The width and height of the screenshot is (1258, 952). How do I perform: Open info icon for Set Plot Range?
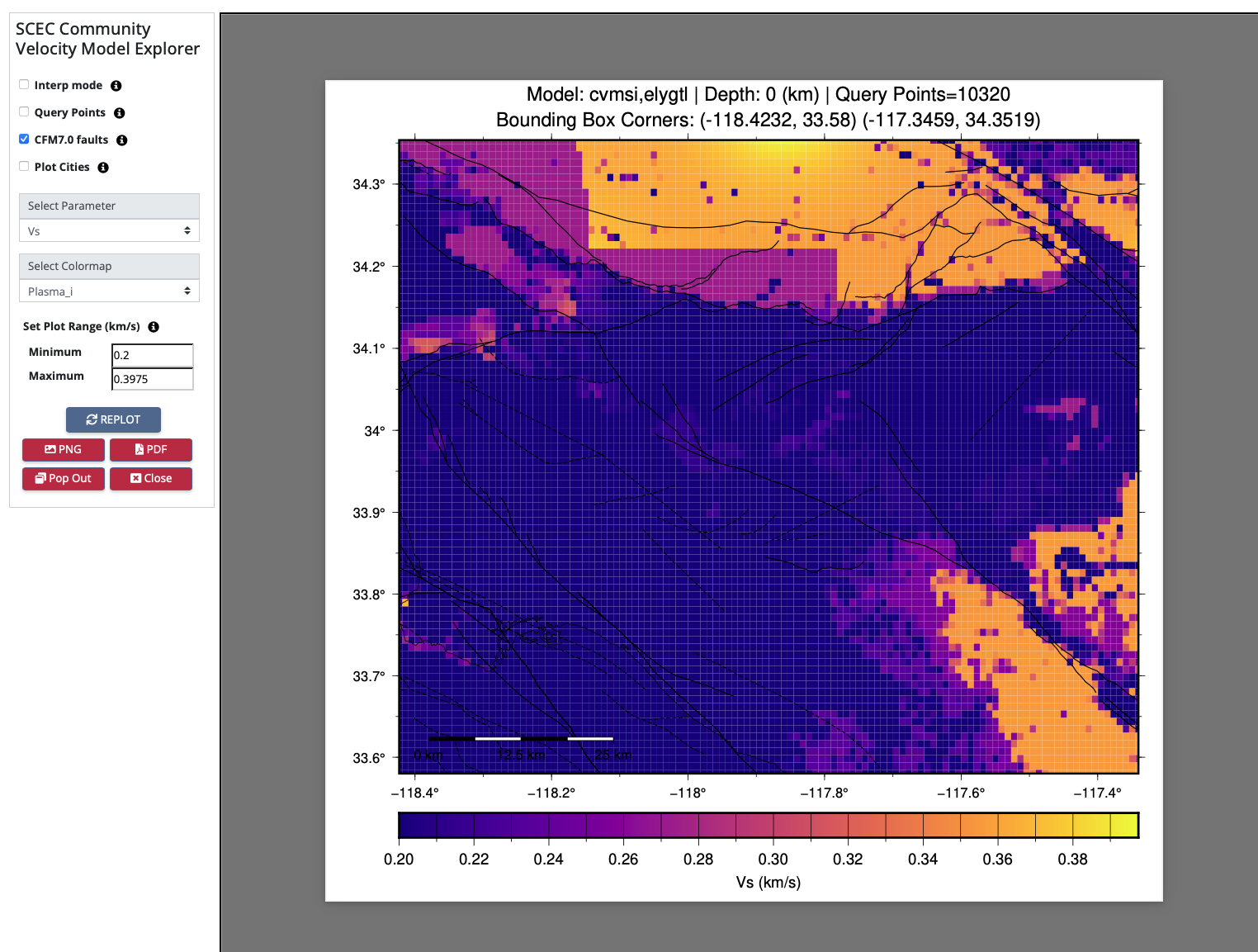pos(154,327)
